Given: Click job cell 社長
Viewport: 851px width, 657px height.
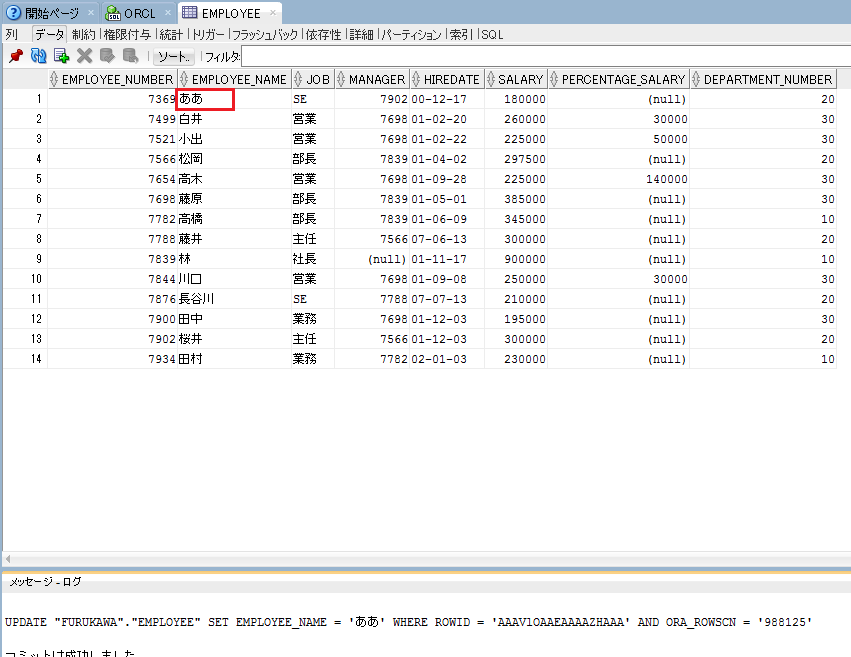Looking at the screenshot, I should 313,259.
